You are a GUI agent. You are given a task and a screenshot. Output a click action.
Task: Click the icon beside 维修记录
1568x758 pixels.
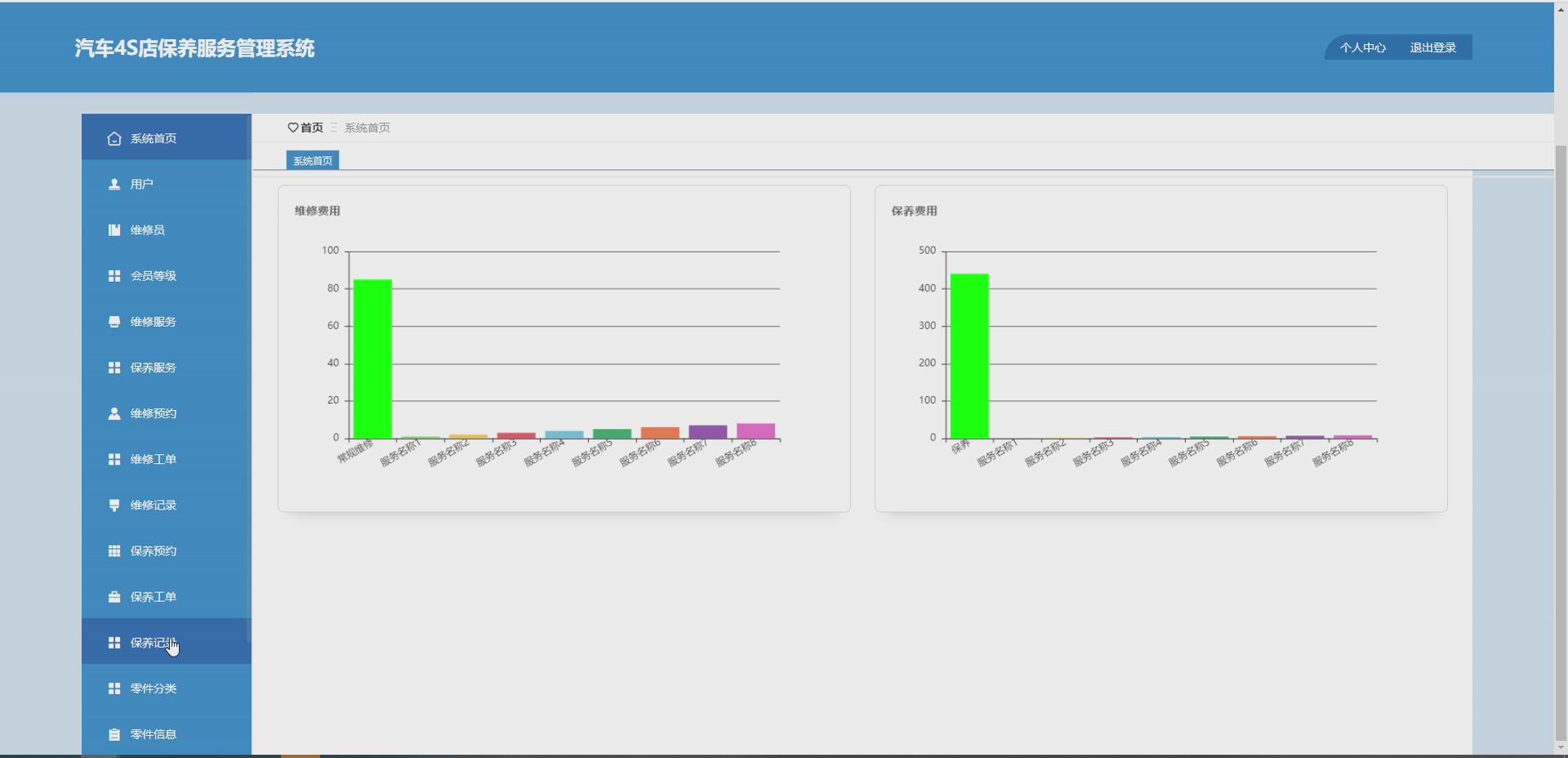pos(114,505)
